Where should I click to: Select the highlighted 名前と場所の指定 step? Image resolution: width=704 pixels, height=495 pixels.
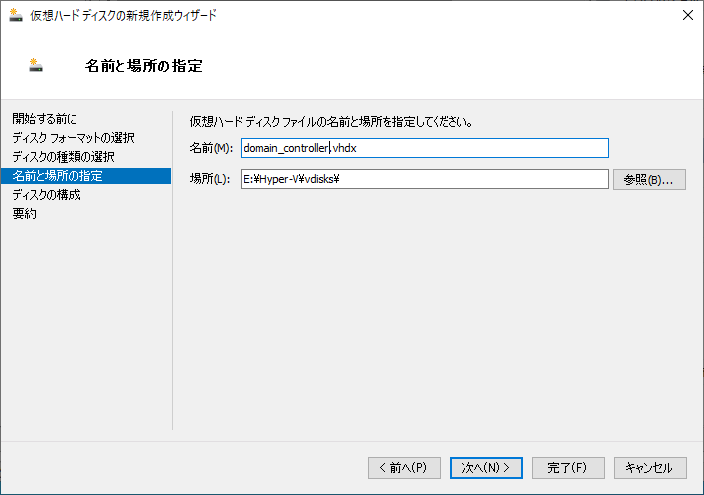86,176
